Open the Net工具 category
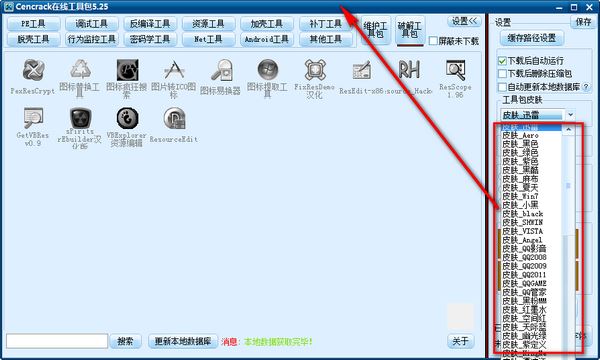The height and width of the screenshot is (360, 600). (x=208, y=39)
